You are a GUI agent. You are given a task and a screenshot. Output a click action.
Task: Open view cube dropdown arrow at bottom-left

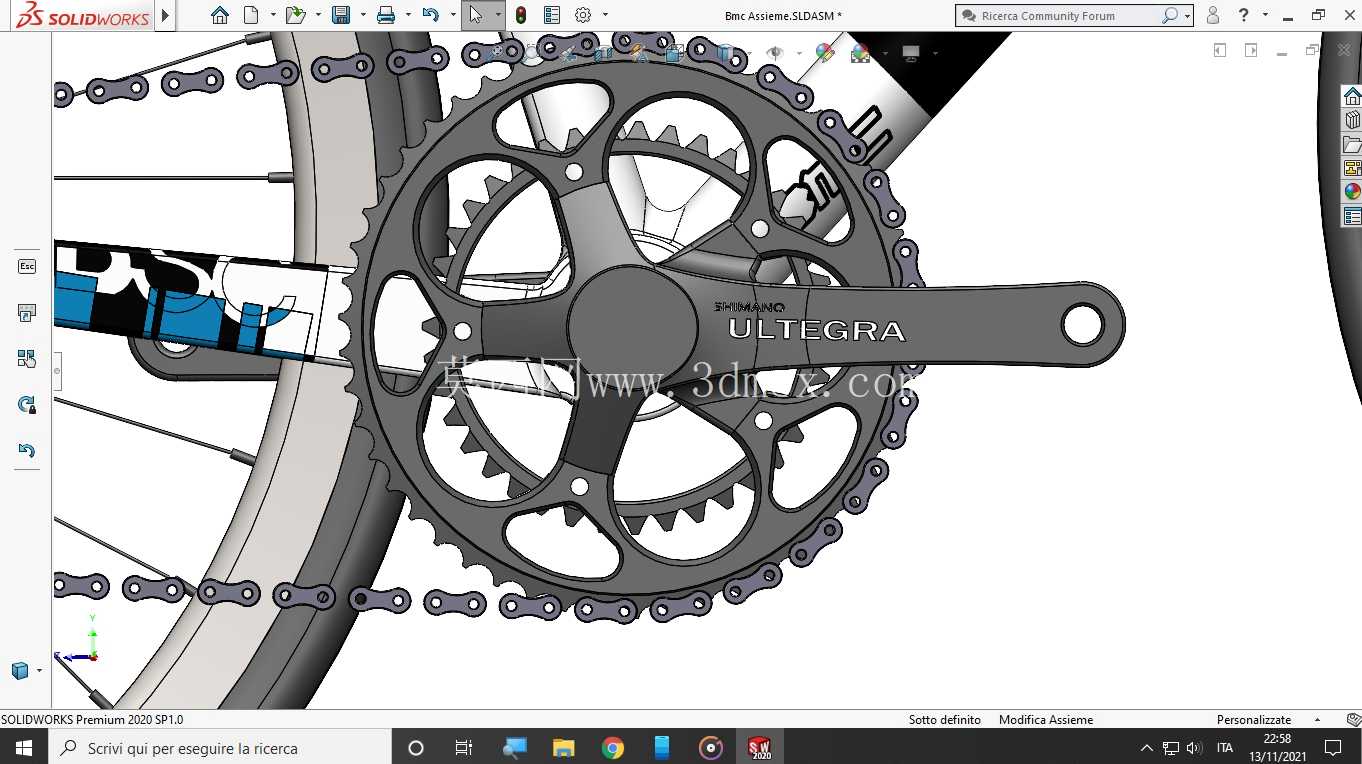[x=39, y=670]
